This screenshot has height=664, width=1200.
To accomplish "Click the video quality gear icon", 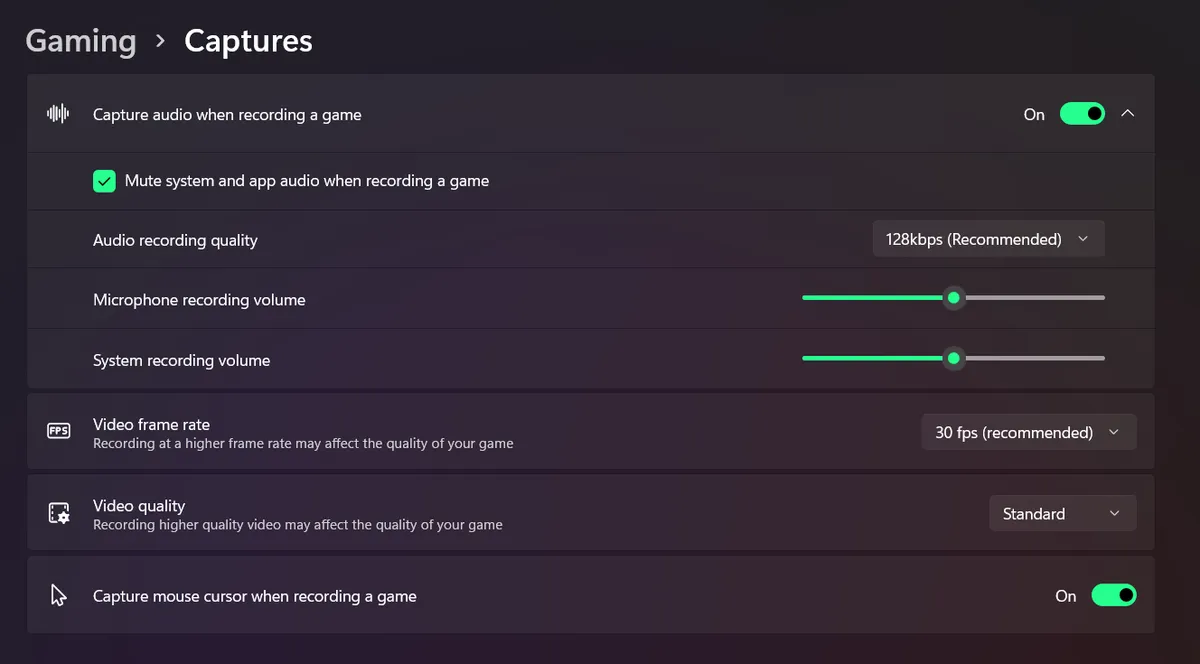I will pyautogui.click(x=59, y=513).
